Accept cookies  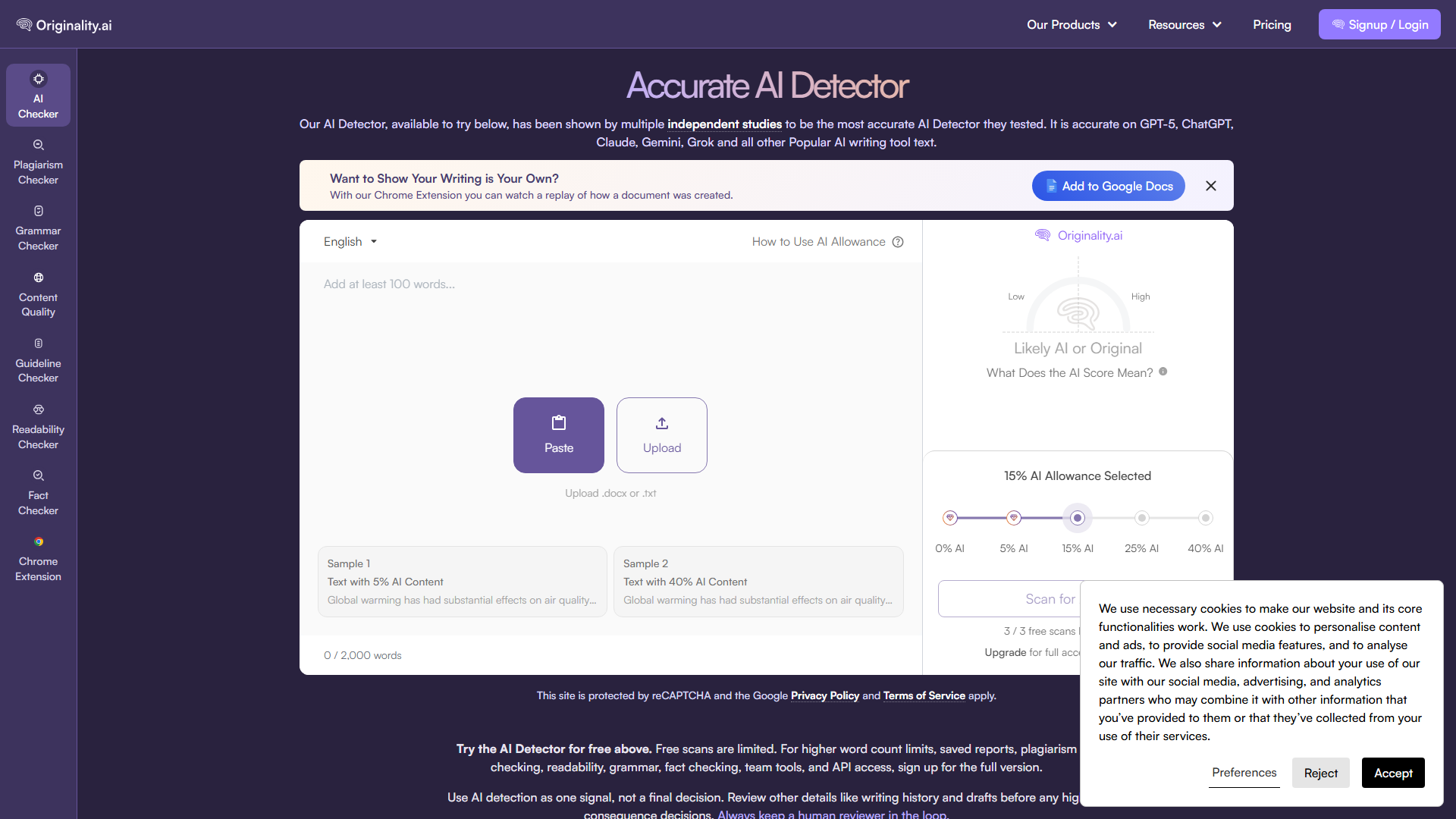(1393, 773)
